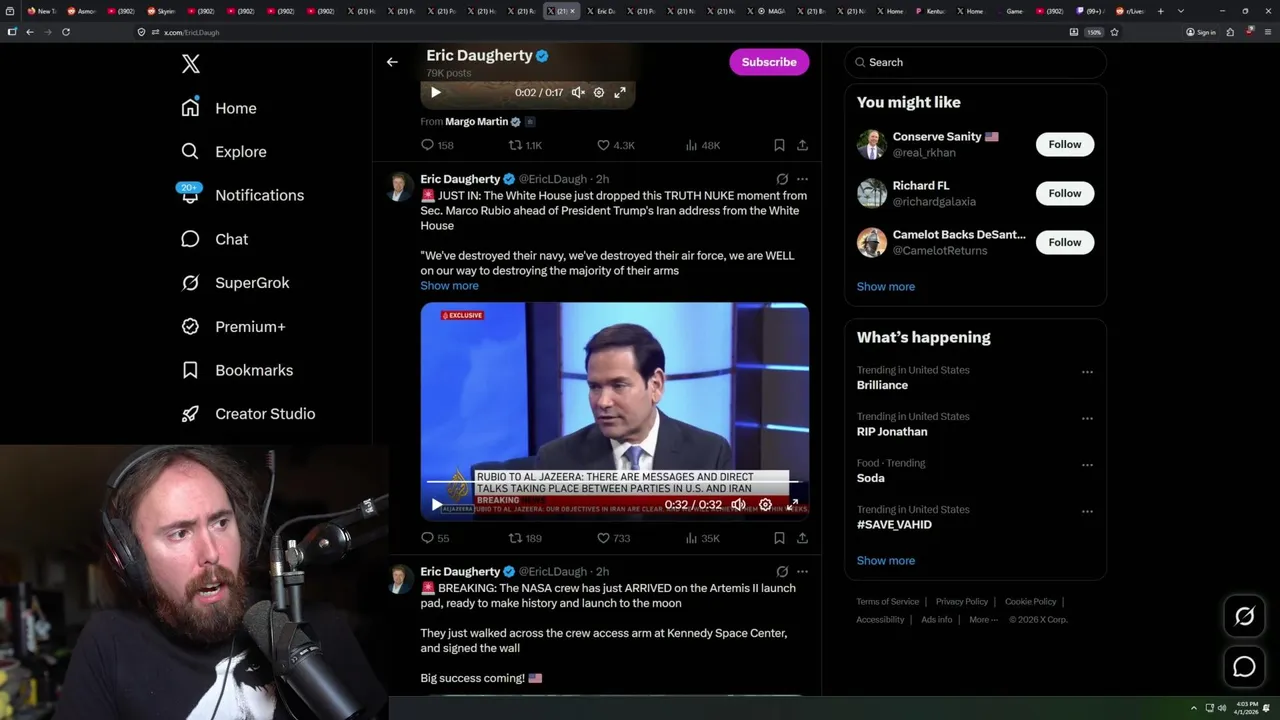
Task: Like the post with 4.3K likes
Action: click(615, 145)
